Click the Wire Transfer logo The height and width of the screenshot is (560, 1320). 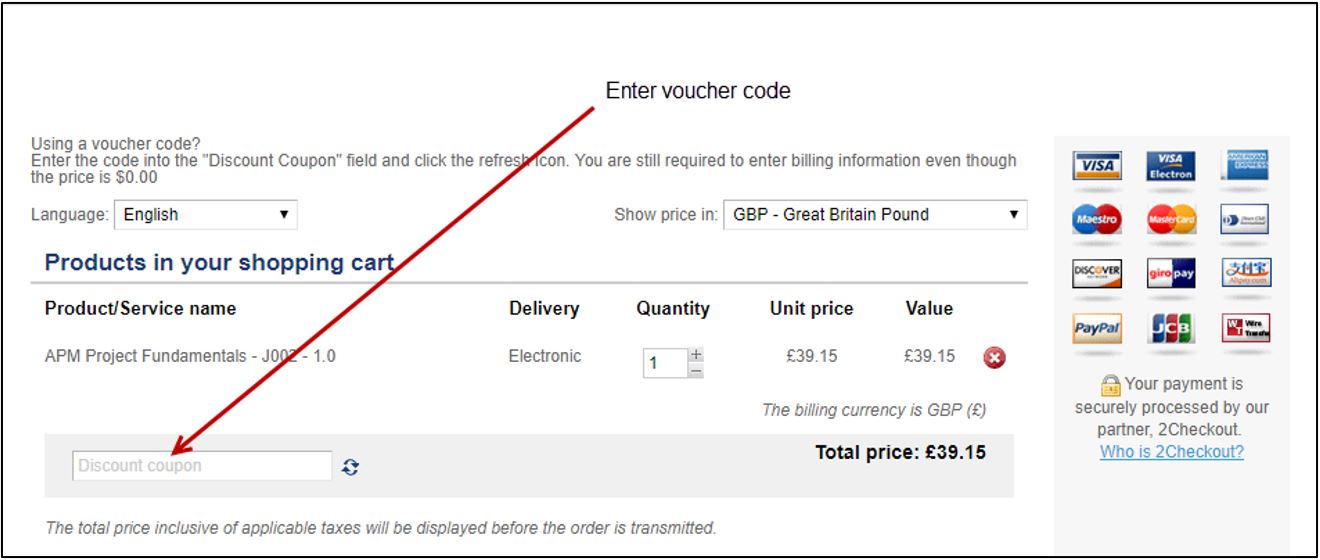coord(1245,327)
